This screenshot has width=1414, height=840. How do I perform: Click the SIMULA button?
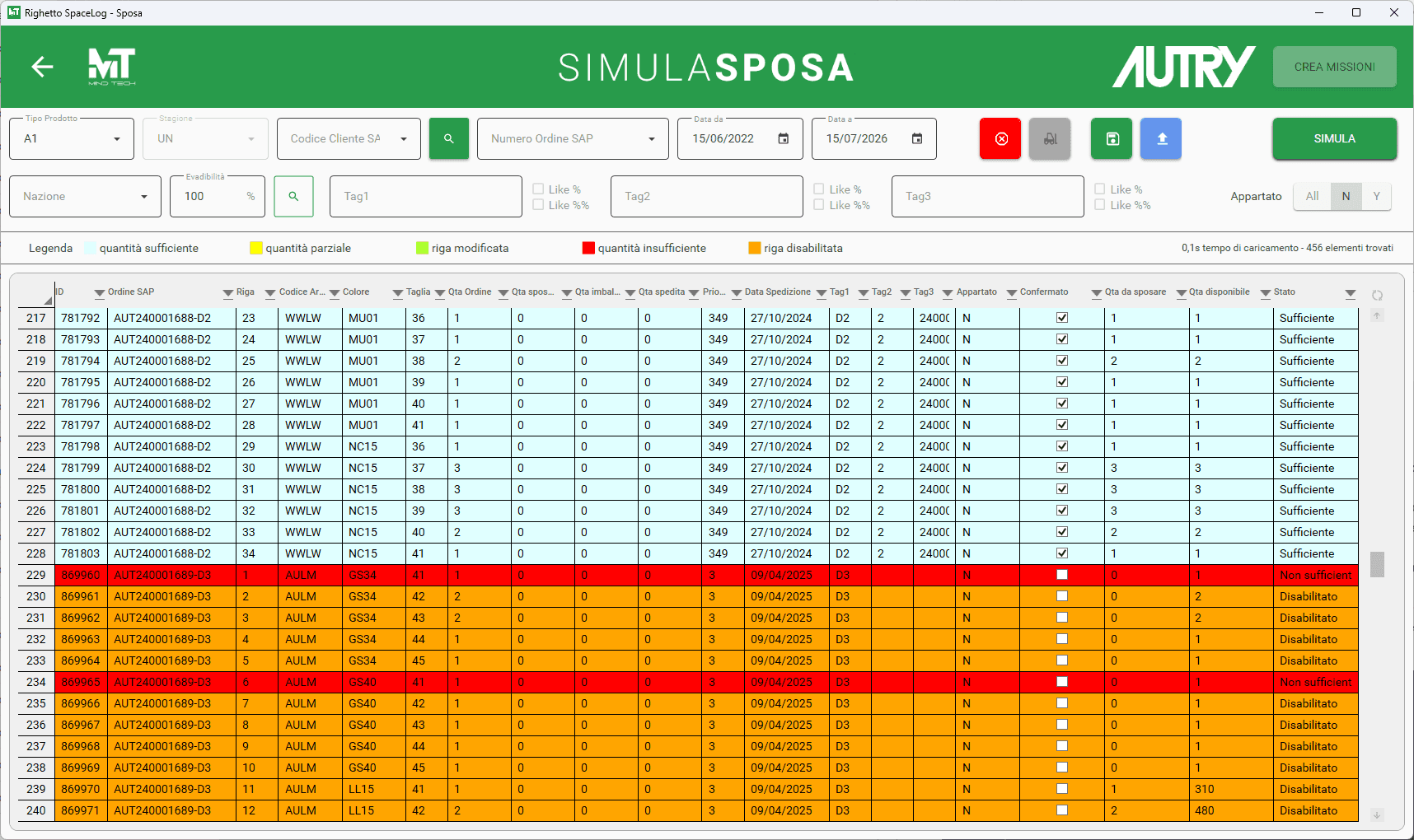point(1334,138)
